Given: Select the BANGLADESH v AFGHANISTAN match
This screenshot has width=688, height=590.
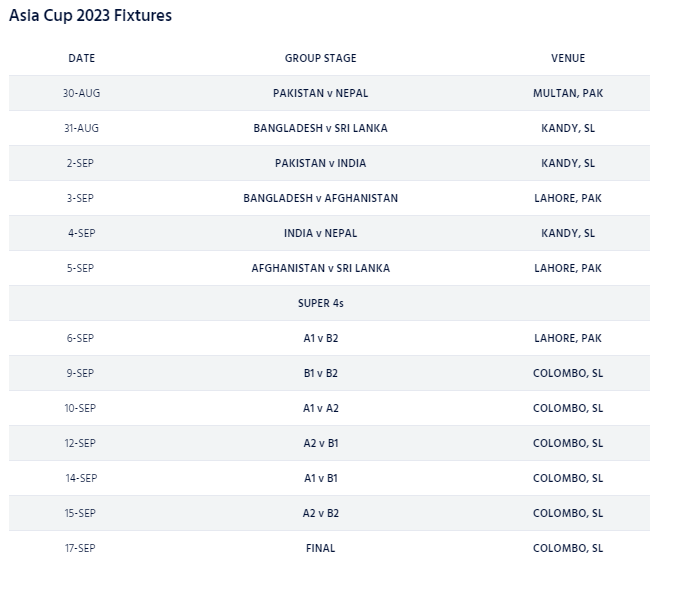Looking at the screenshot, I should [320, 198].
